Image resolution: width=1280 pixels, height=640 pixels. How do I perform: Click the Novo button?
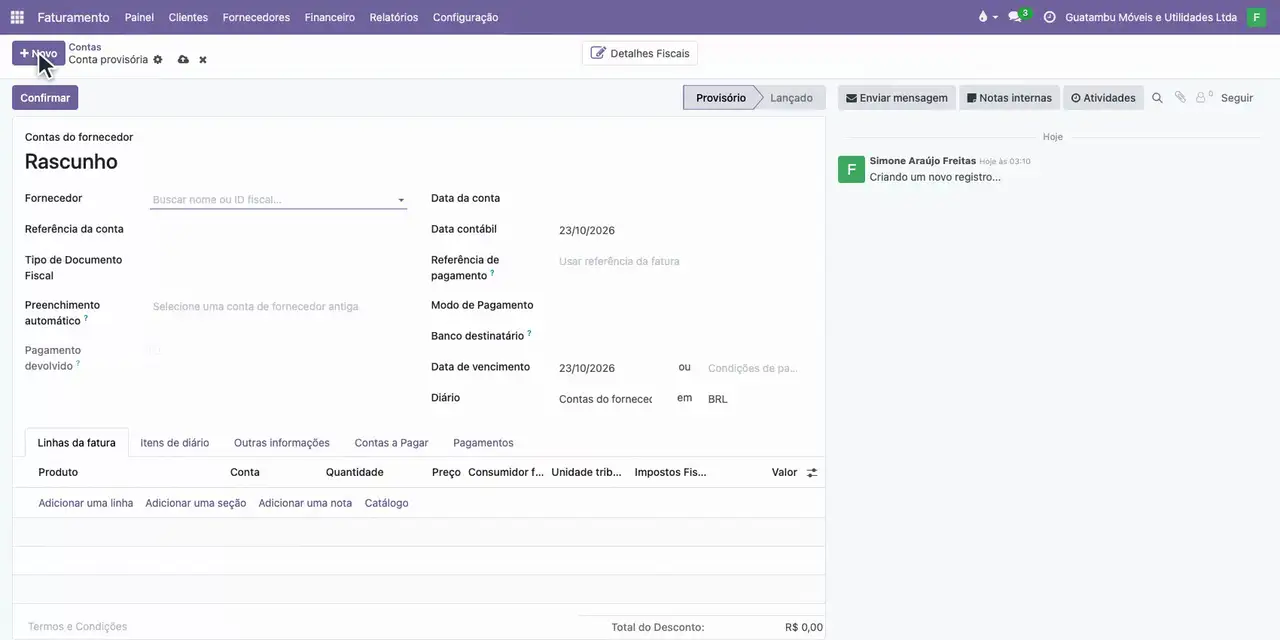coord(38,53)
